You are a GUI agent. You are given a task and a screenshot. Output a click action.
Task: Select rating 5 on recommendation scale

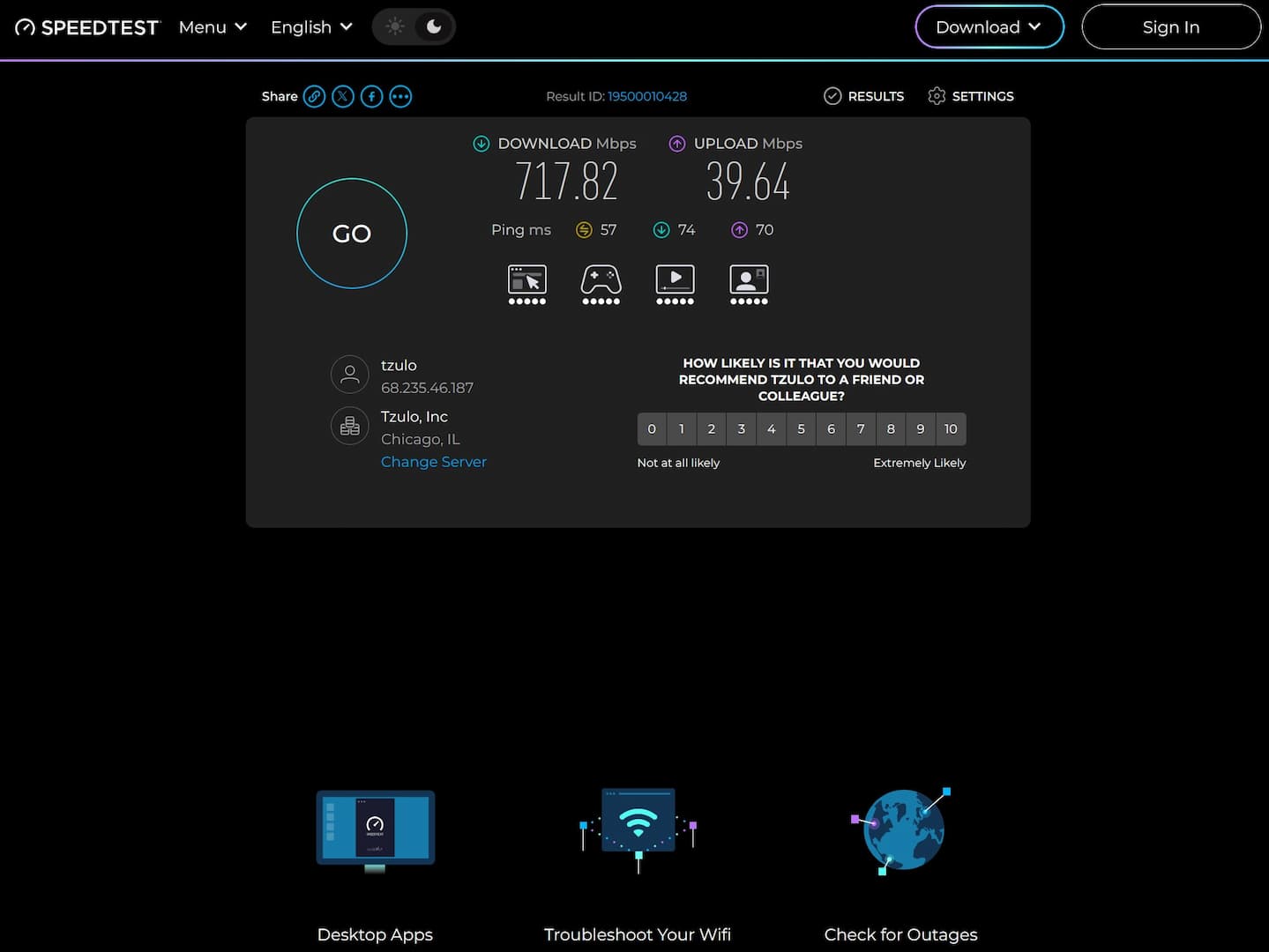click(802, 429)
